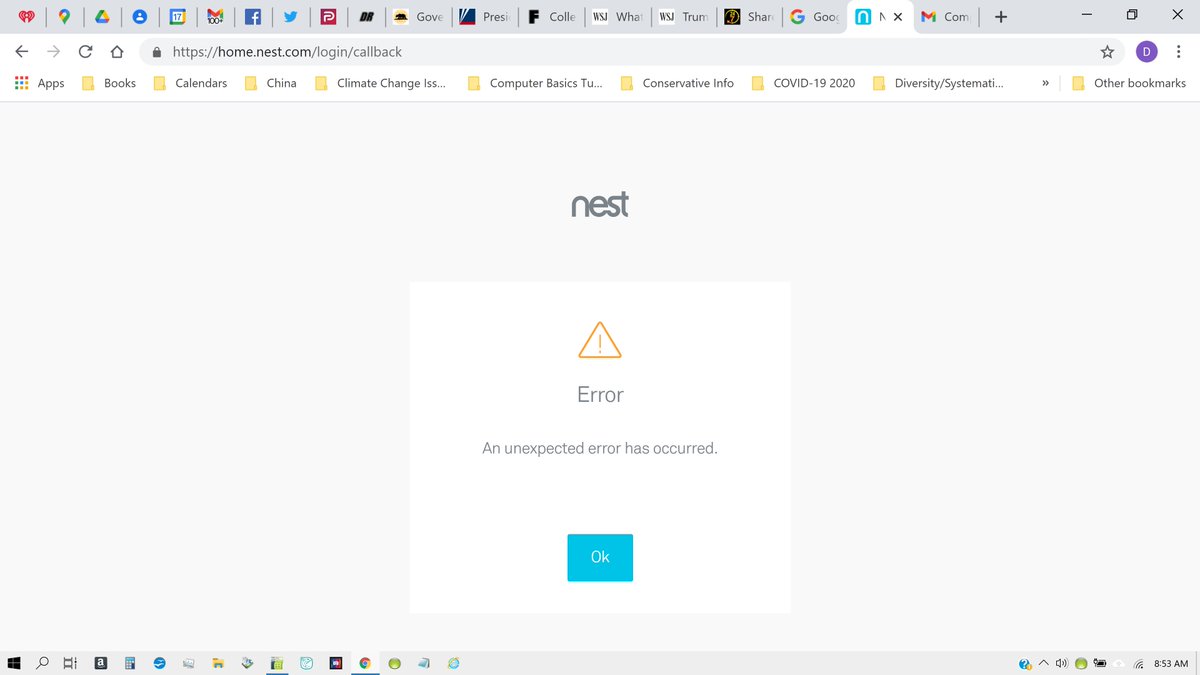Viewport: 1200px width, 675px height.
Task: Open the Google Maps pinned tab
Action: (64, 17)
